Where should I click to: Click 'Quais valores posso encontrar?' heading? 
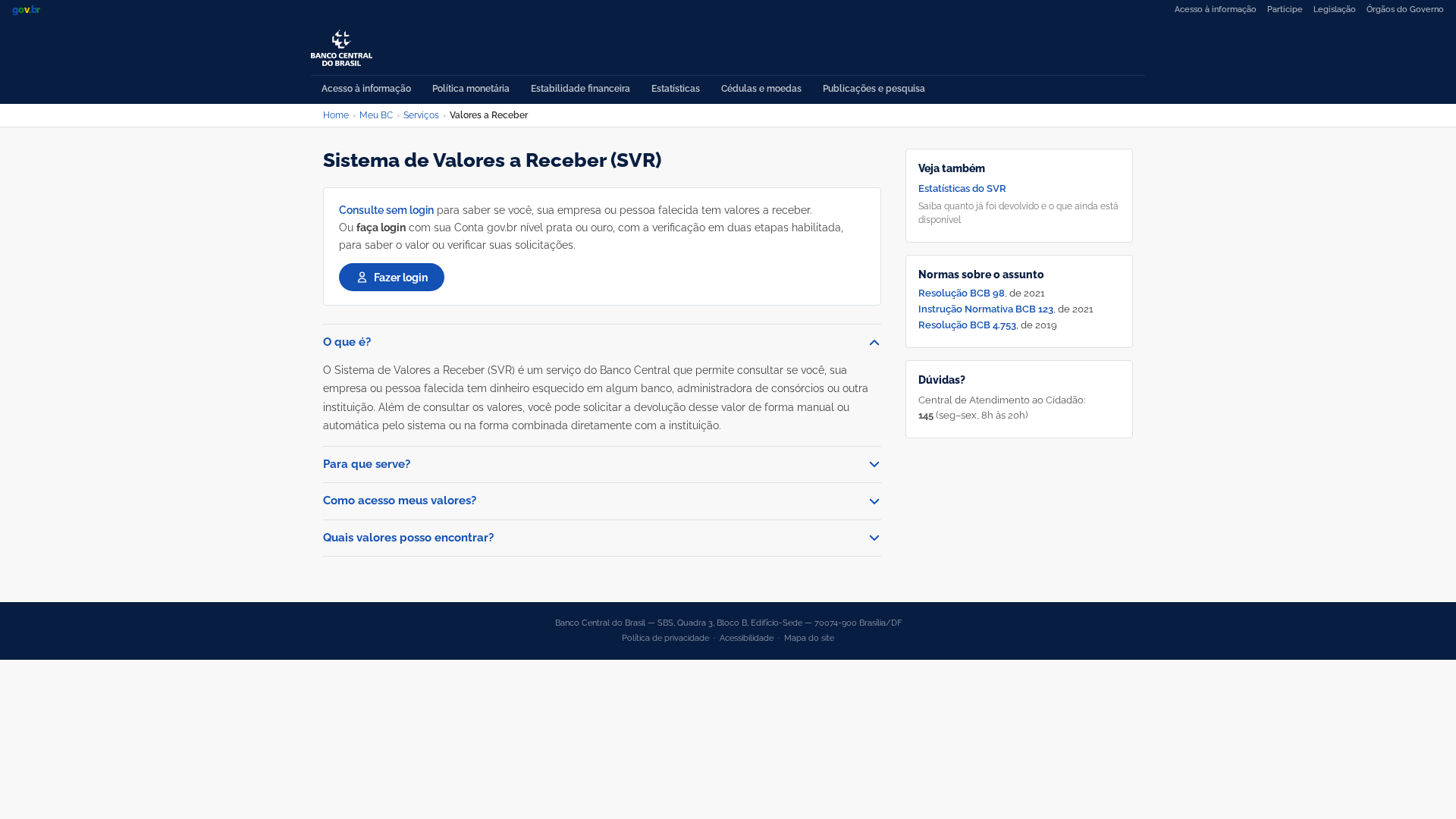408,538
